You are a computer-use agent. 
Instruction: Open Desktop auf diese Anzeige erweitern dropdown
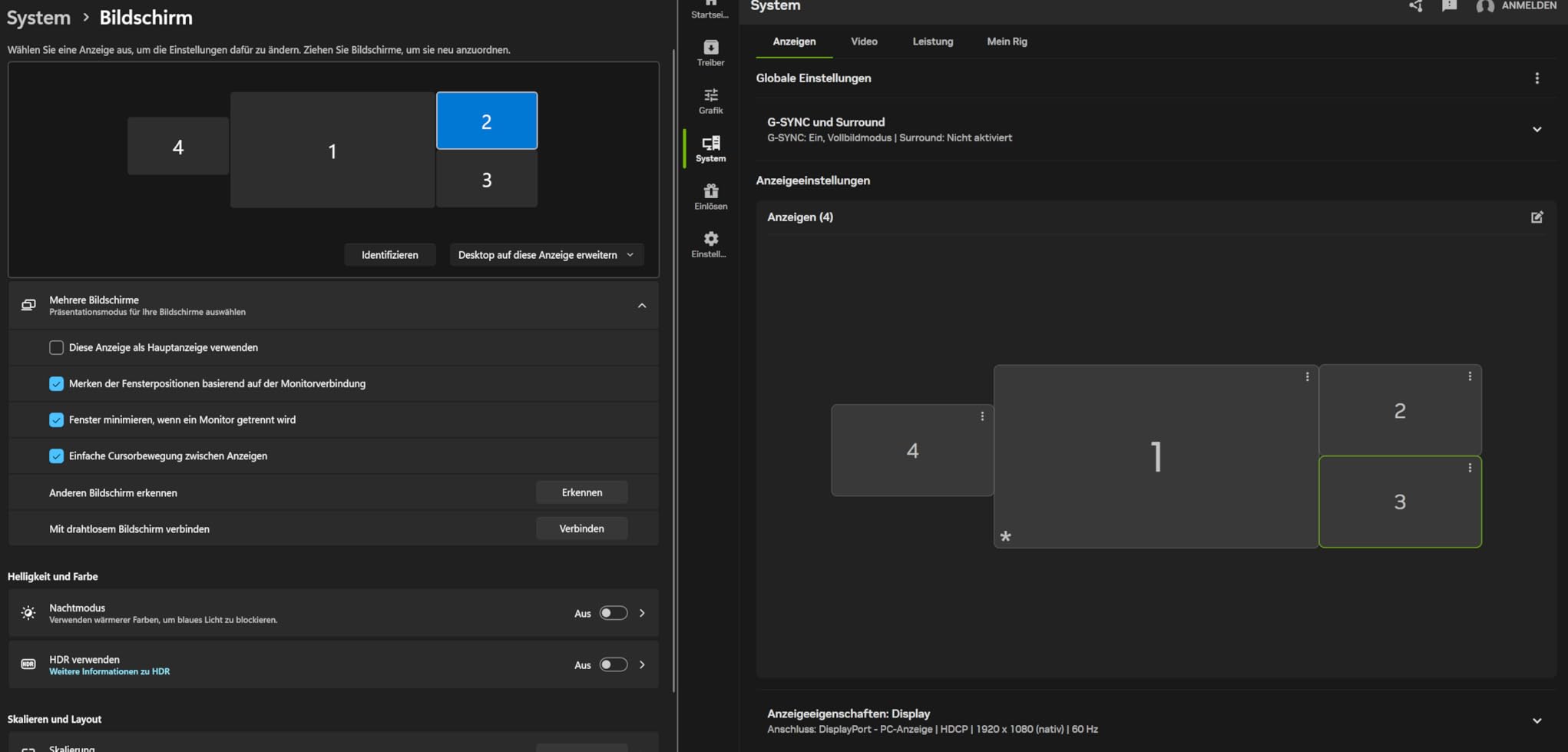tap(546, 255)
